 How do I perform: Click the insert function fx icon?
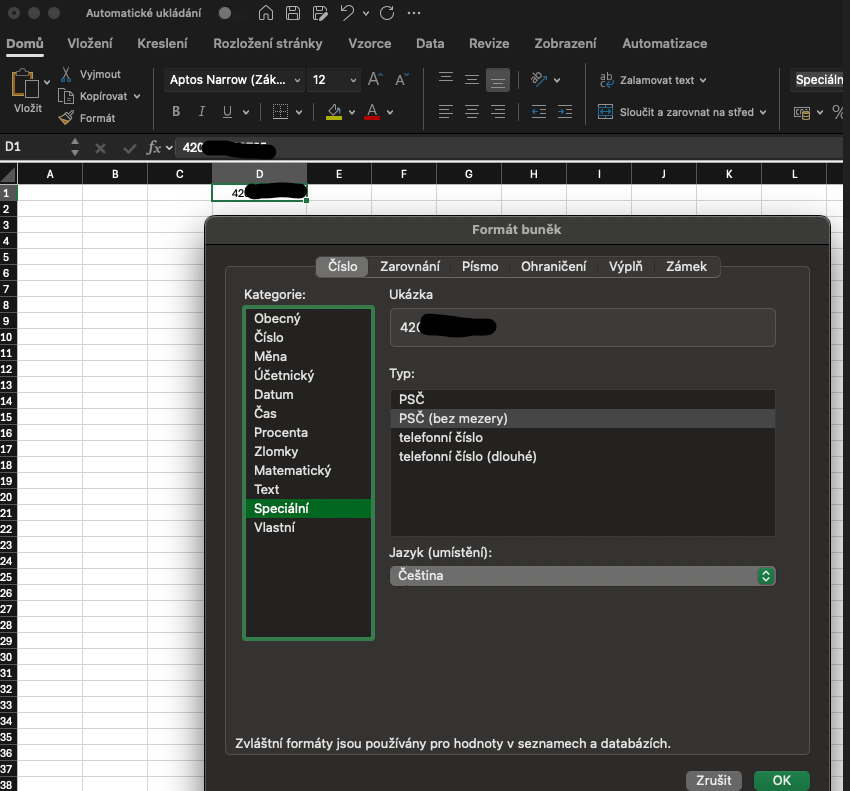pyautogui.click(x=154, y=148)
